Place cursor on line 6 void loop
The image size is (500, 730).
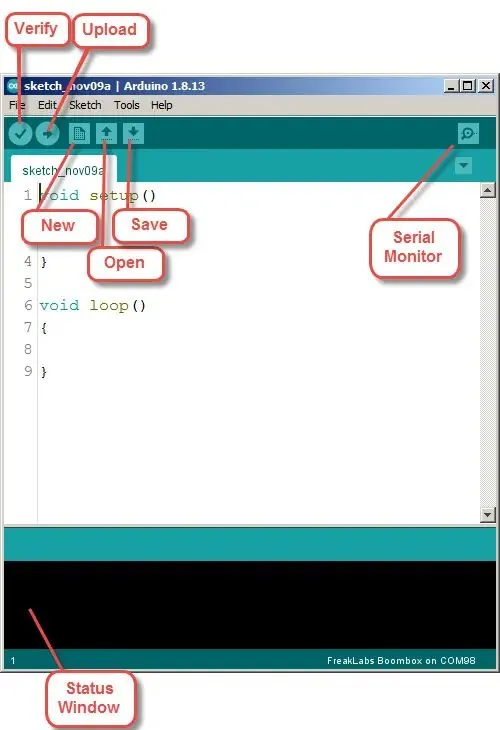[92, 306]
